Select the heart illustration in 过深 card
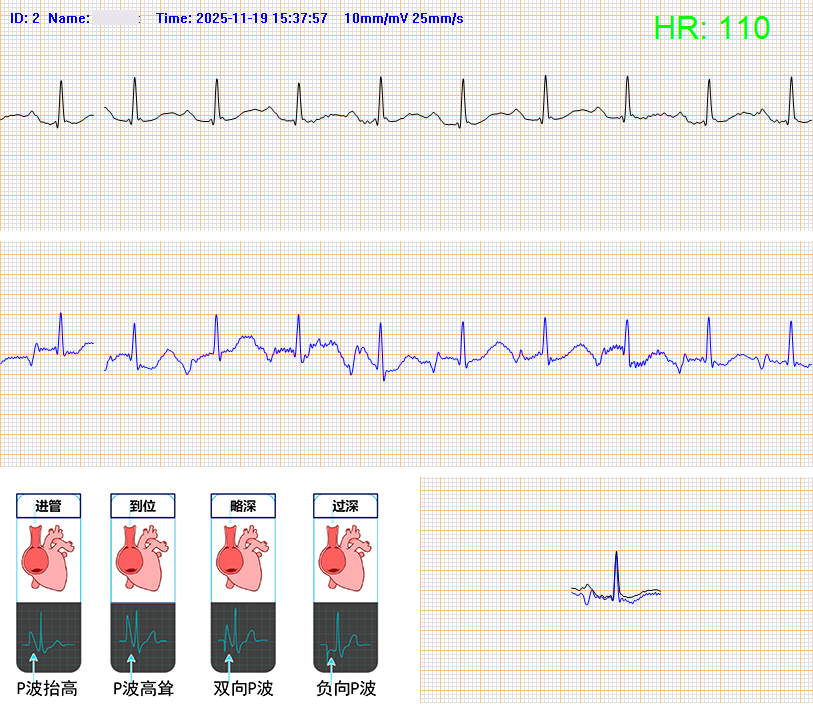The image size is (813, 708). click(x=345, y=560)
